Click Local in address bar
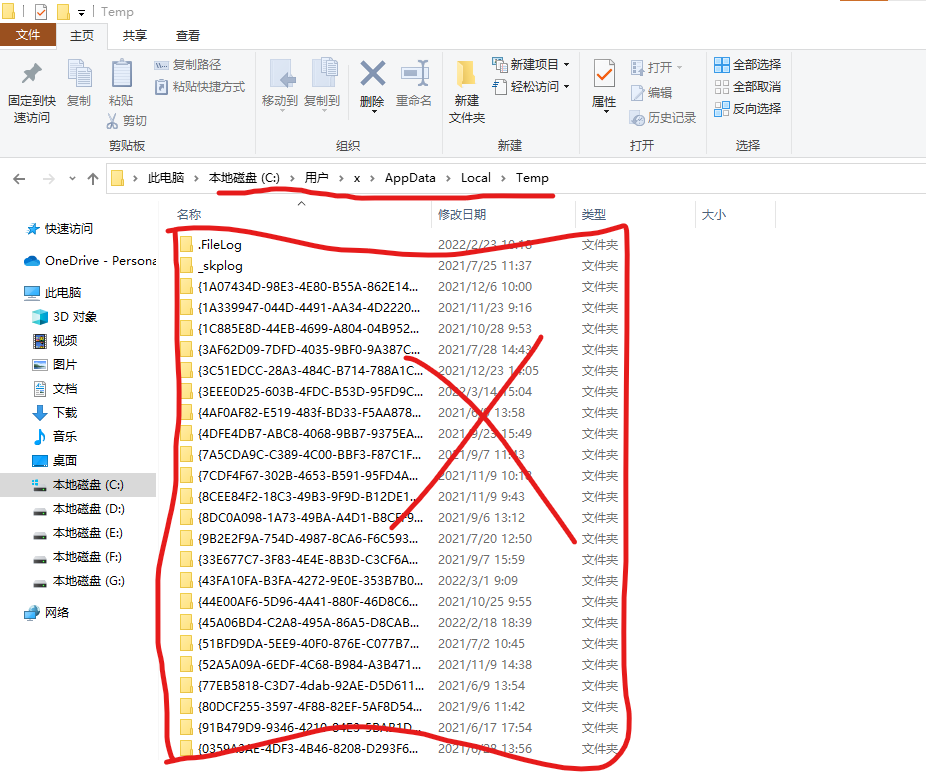This screenshot has height=772, width=926. point(476,178)
